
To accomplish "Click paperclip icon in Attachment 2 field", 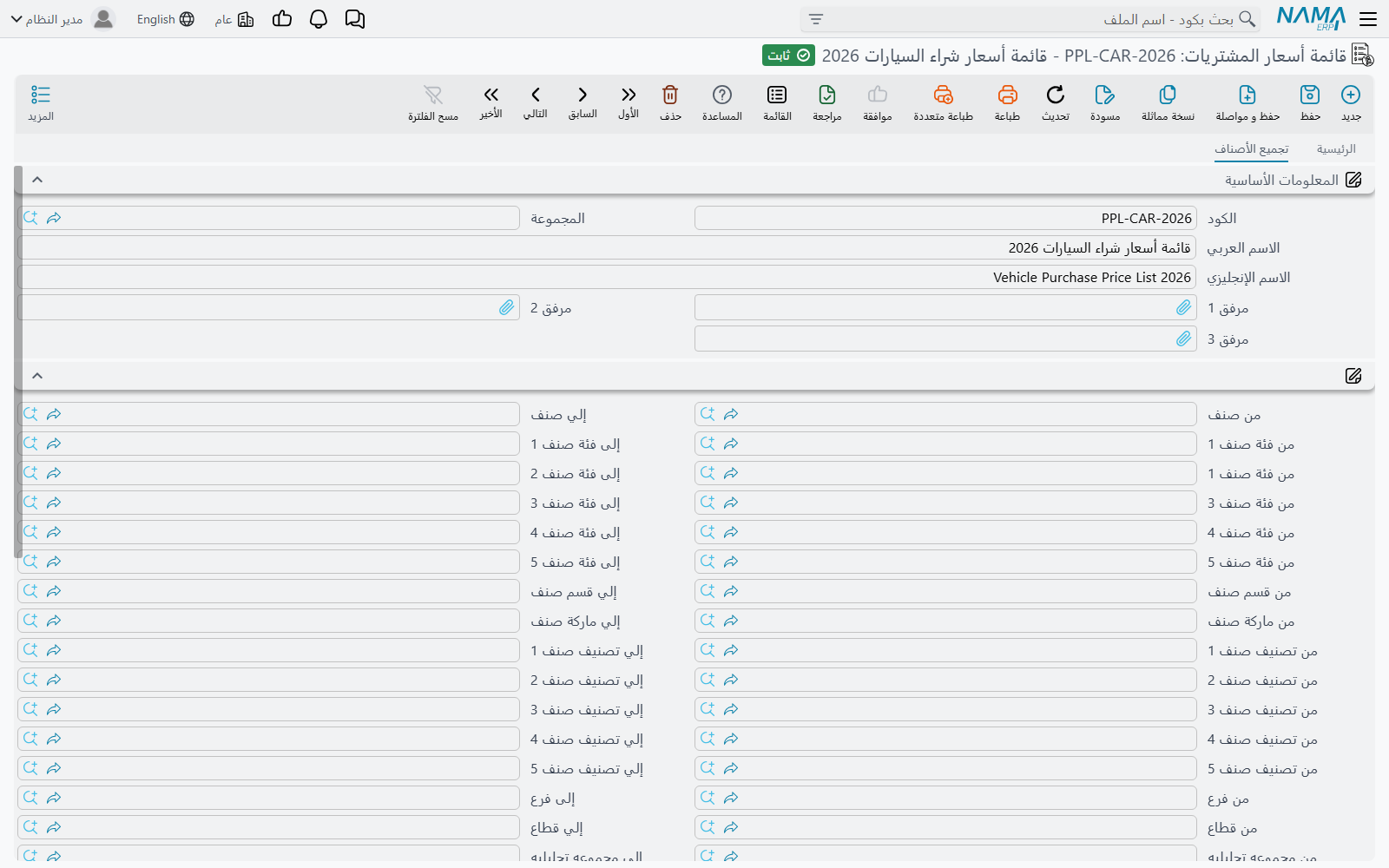I will click(506, 307).
